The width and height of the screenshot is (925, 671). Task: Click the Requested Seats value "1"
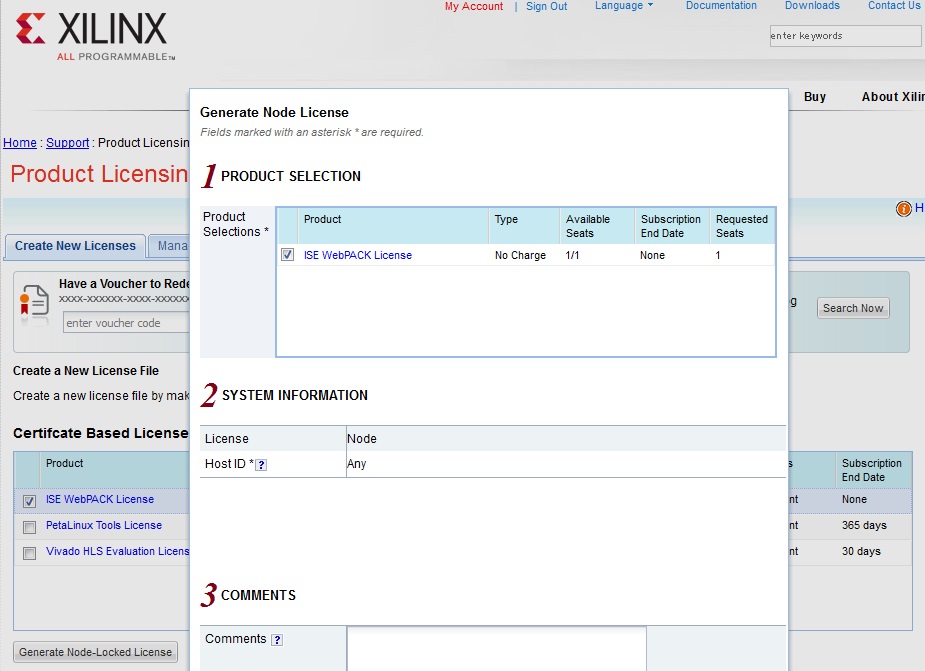[x=718, y=256]
